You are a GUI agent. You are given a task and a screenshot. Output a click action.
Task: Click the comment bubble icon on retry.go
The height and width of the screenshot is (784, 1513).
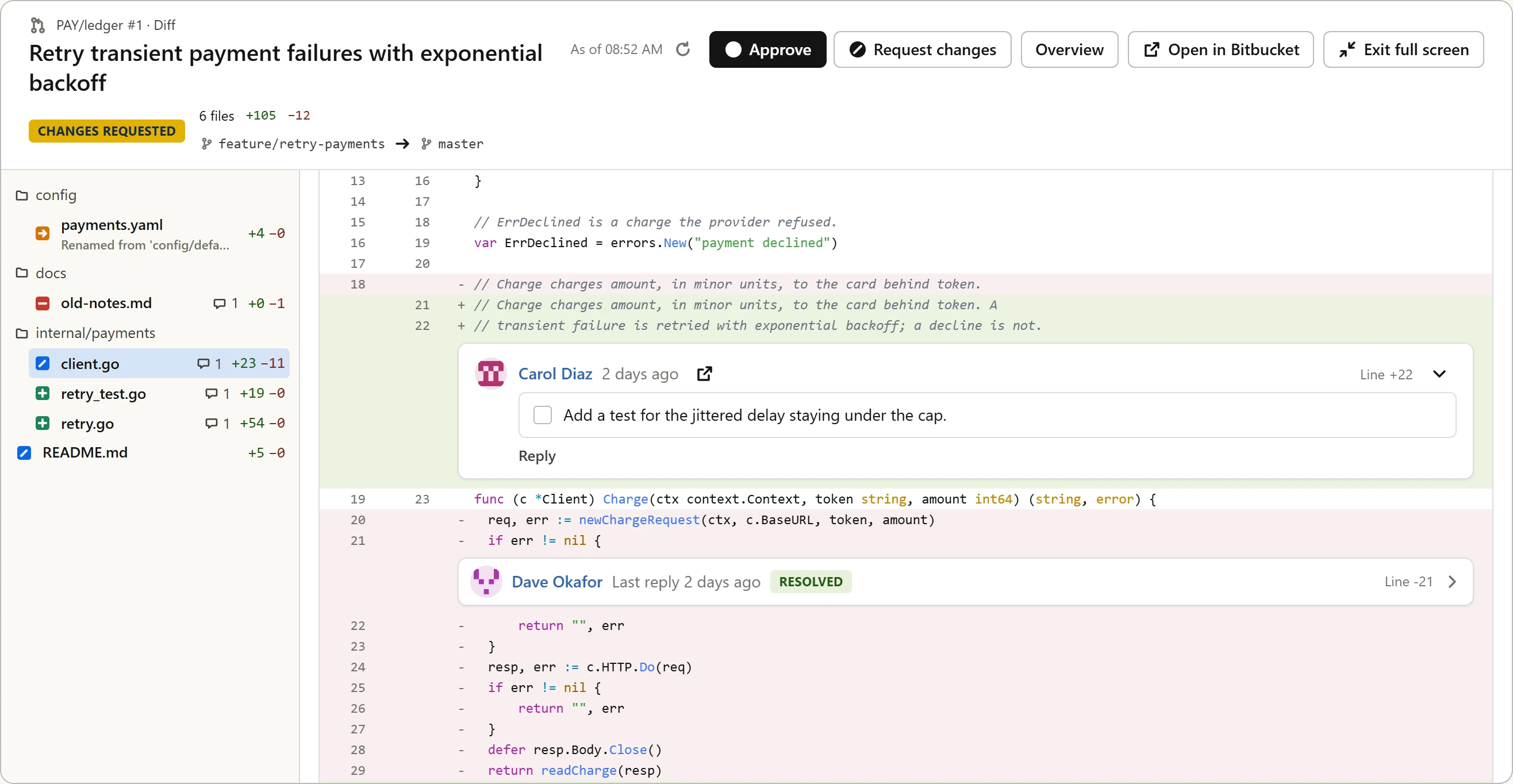pos(211,424)
